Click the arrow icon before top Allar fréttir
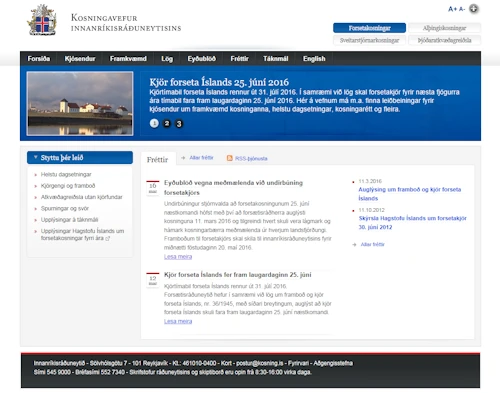The width and height of the screenshot is (500, 393). click(183, 158)
